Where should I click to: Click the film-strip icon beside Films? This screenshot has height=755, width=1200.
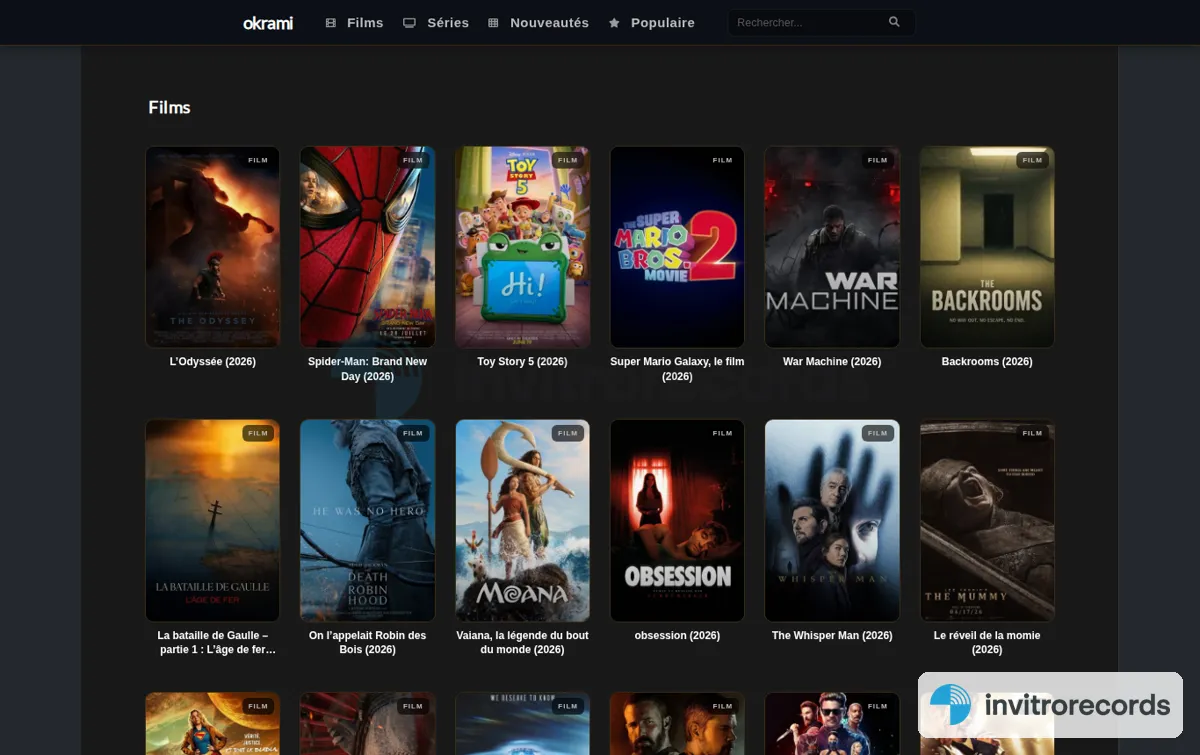pyautogui.click(x=331, y=23)
